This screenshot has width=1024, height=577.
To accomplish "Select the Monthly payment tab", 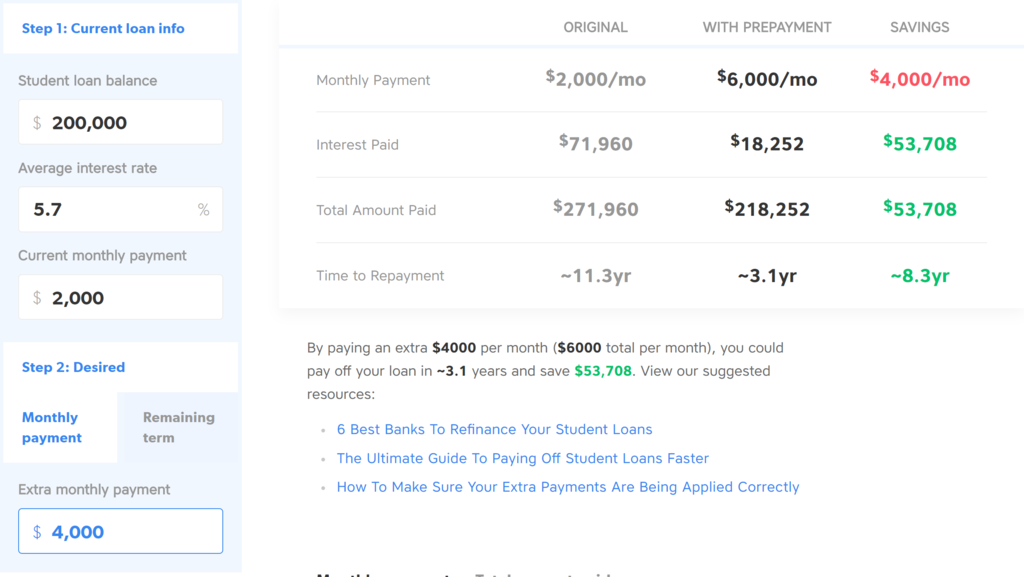I will point(60,428).
